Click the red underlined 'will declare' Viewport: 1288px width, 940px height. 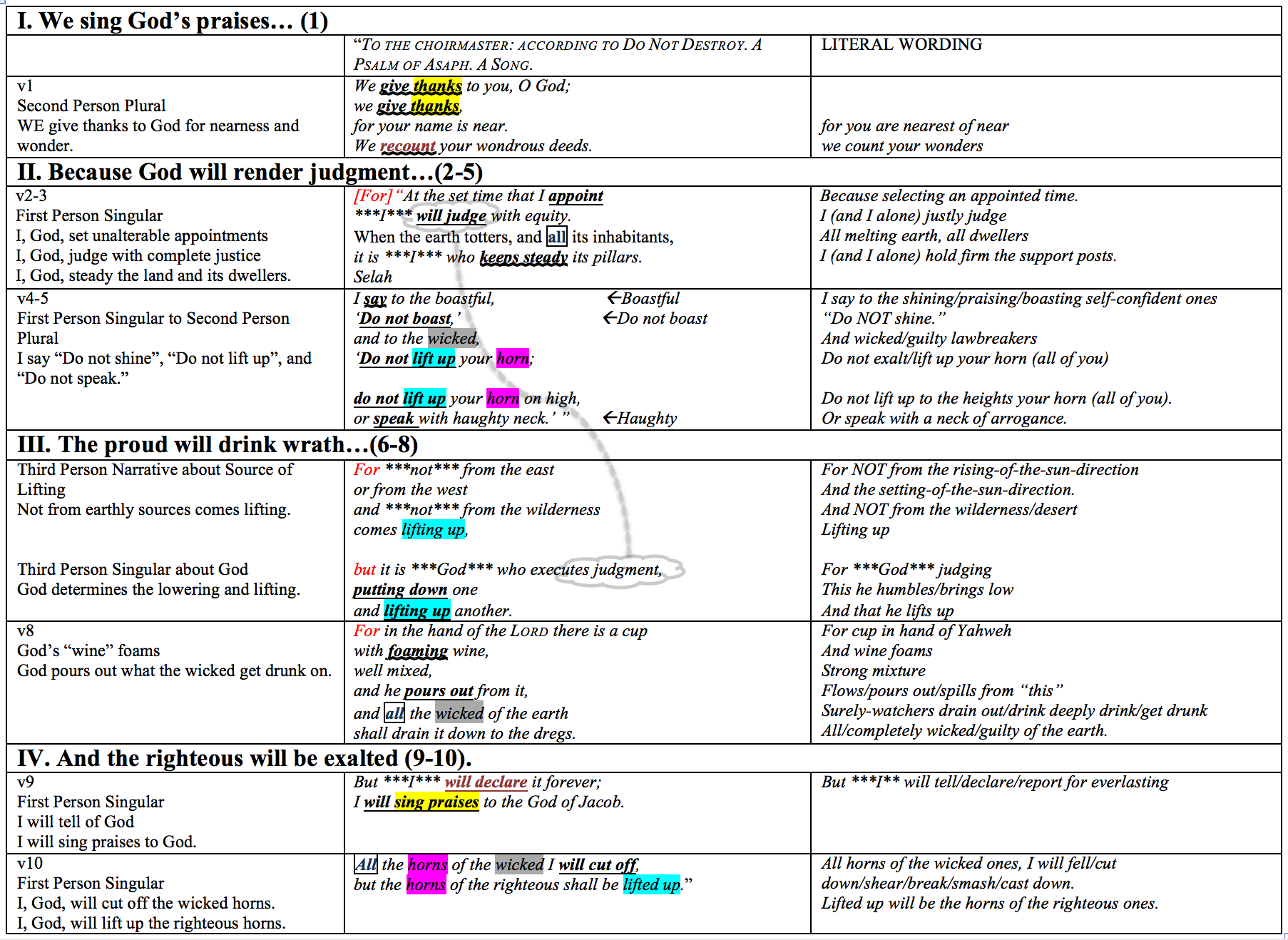point(486,782)
